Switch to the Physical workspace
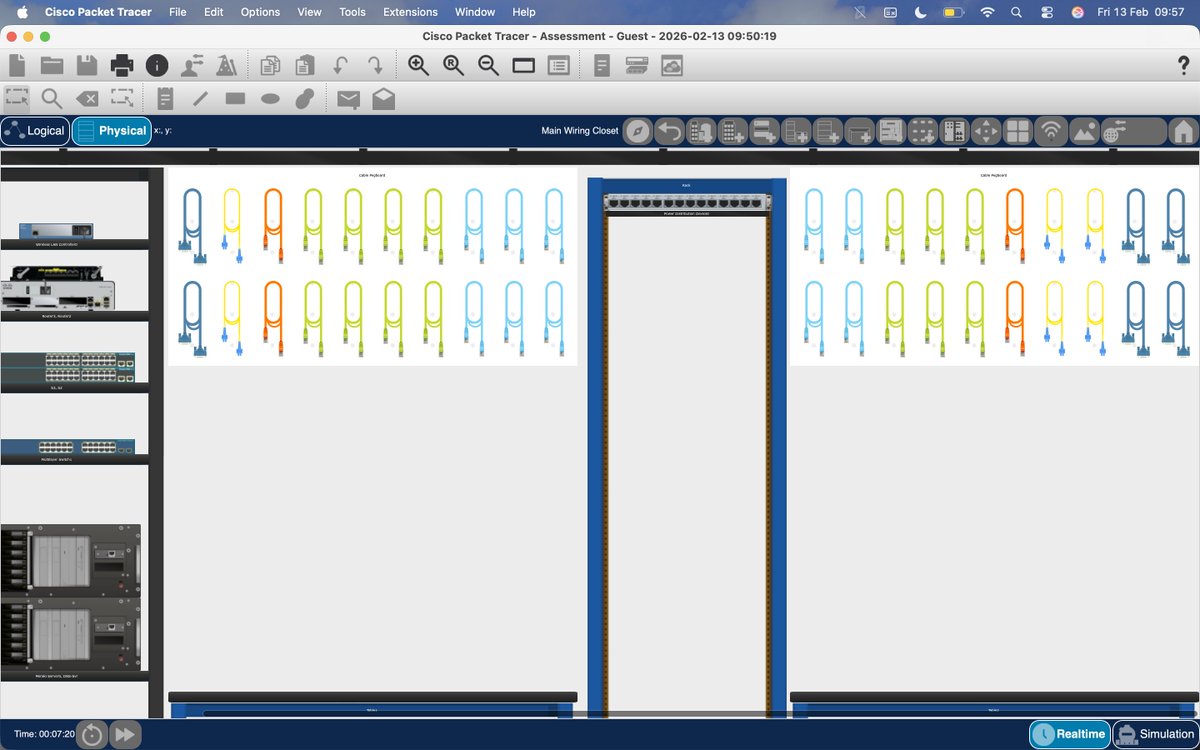This screenshot has width=1200, height=750. click(111, 131)
